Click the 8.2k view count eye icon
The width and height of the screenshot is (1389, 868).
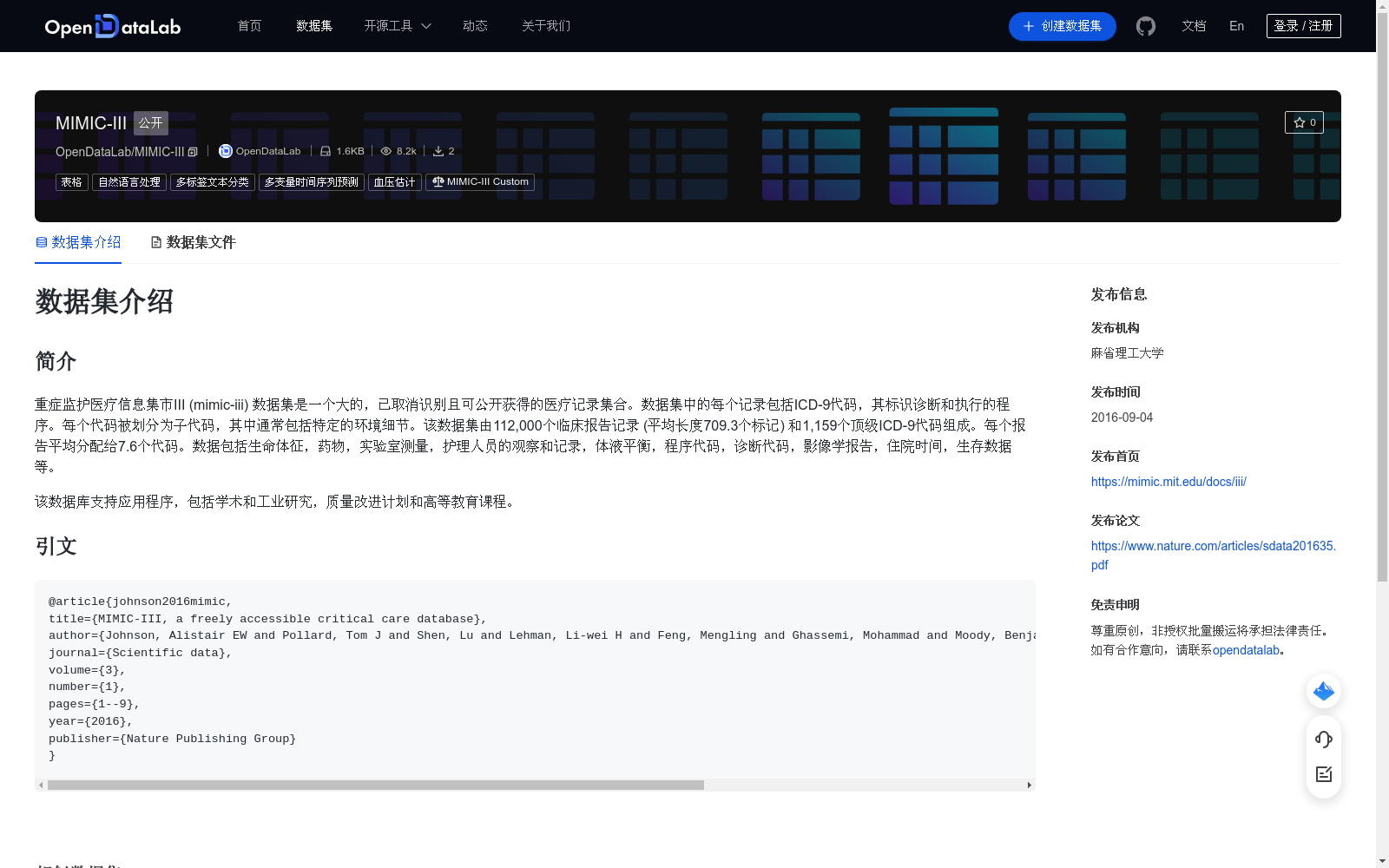(x=385, y=151)
